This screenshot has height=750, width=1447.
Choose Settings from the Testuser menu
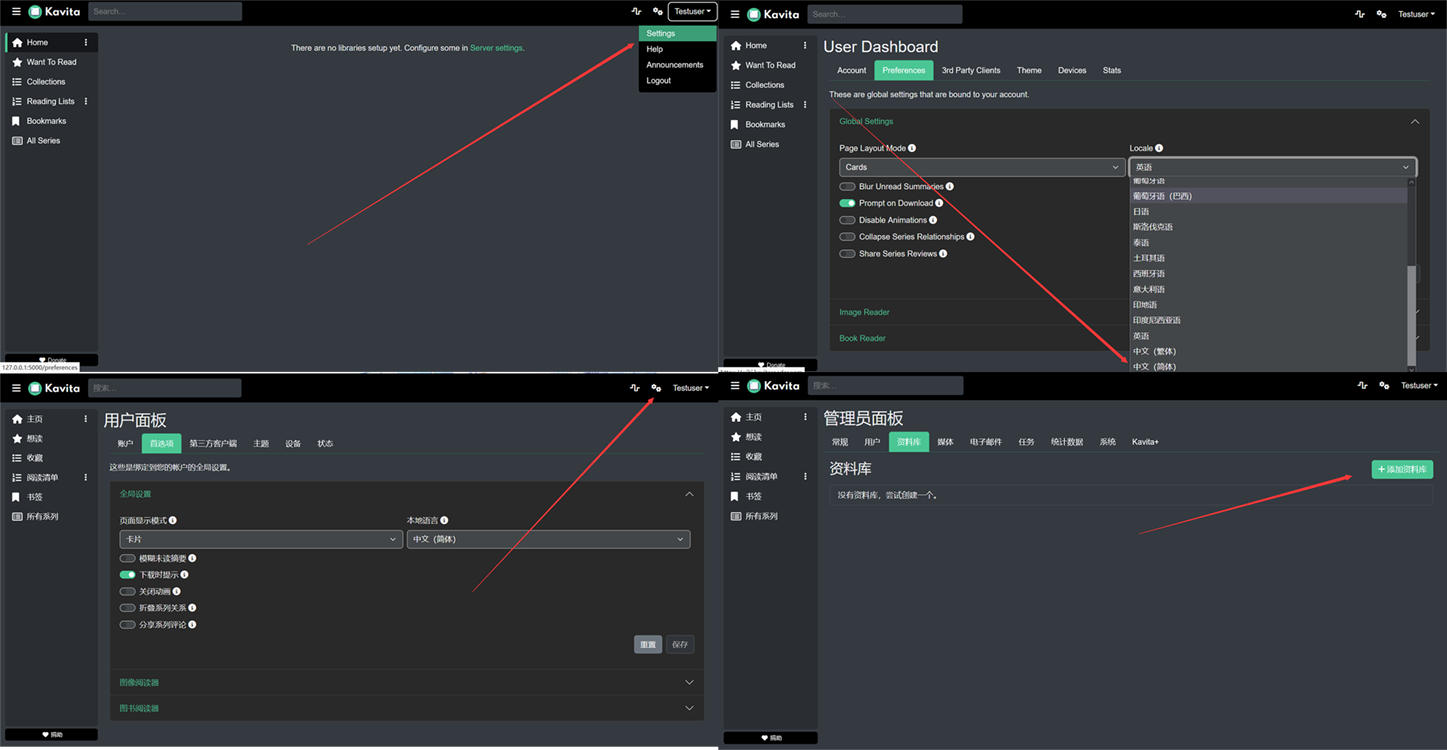(x=678, y=33)
